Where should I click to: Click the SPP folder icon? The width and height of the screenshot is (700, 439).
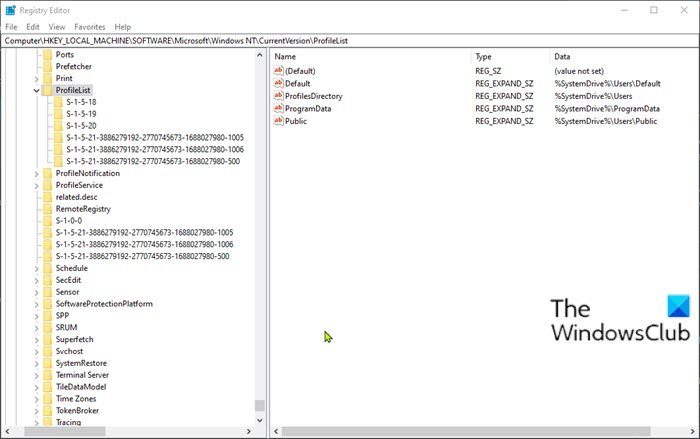click(48, 315)
